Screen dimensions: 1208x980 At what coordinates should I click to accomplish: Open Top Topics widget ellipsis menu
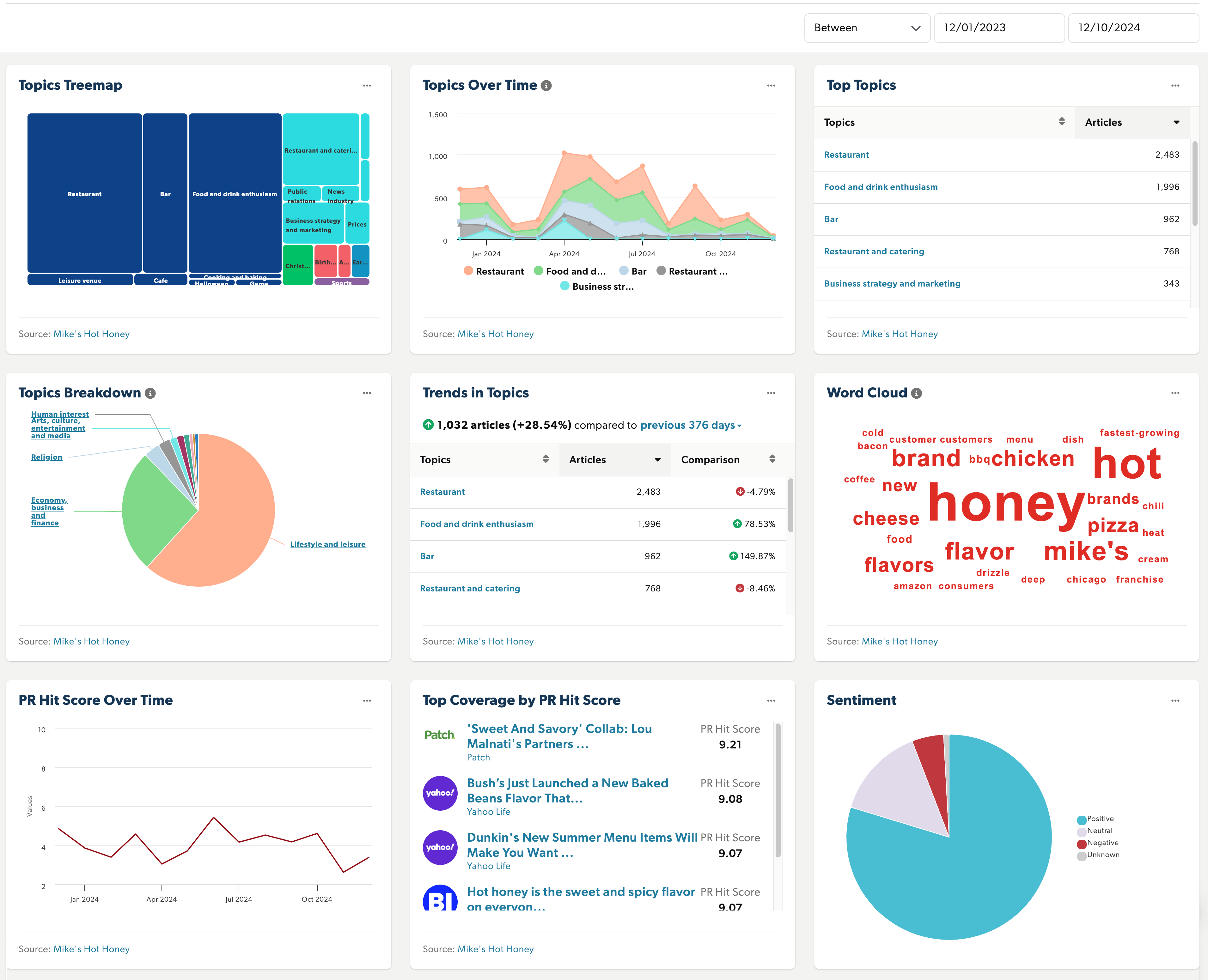coord(1175,86)
